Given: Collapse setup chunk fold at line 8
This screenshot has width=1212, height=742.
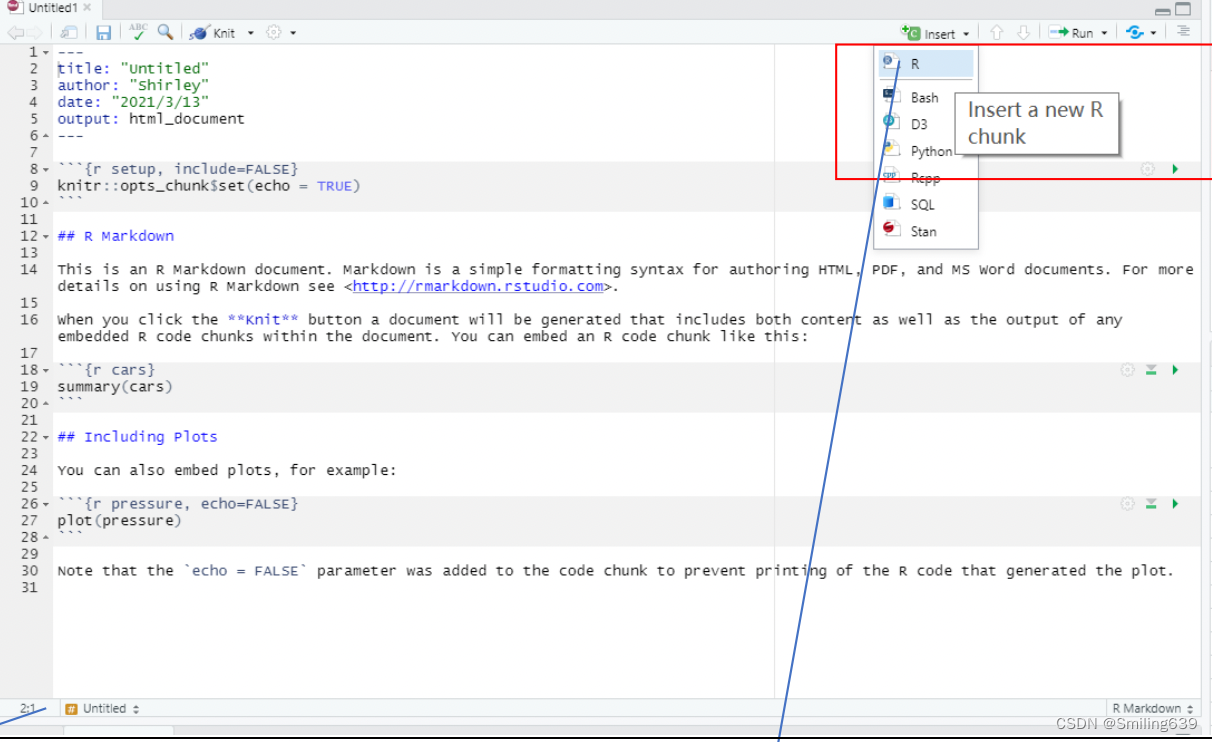Looking at the screenshot, I should point(46,169).
